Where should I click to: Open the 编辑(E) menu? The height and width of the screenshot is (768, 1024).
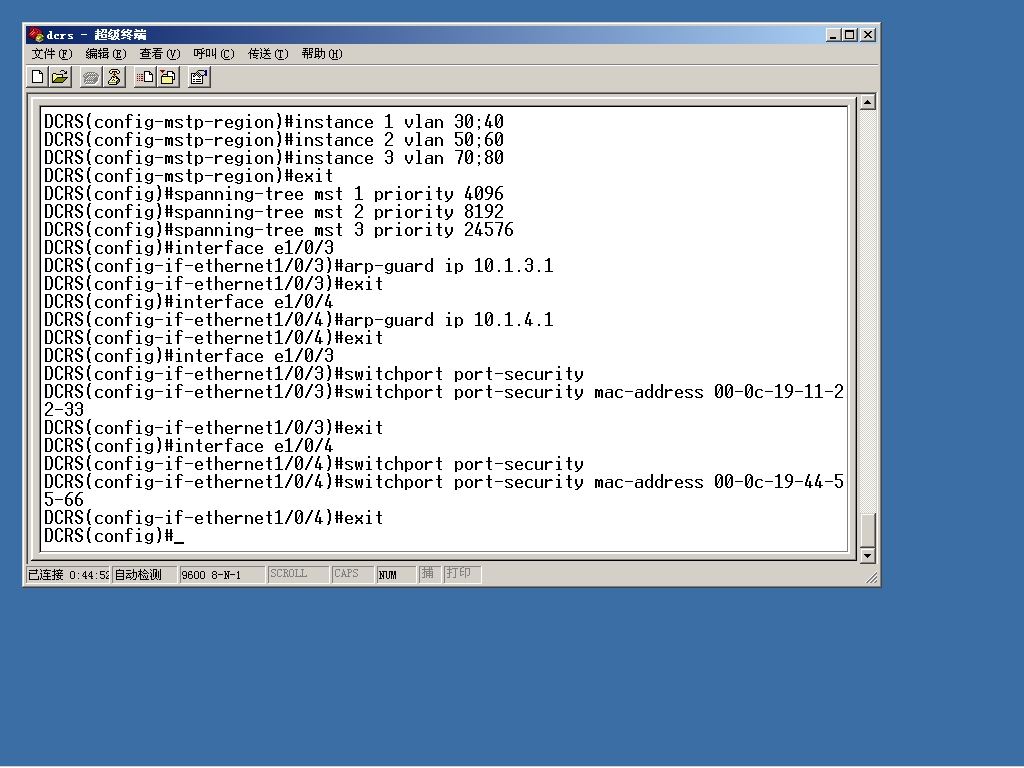tap(105, 54)
